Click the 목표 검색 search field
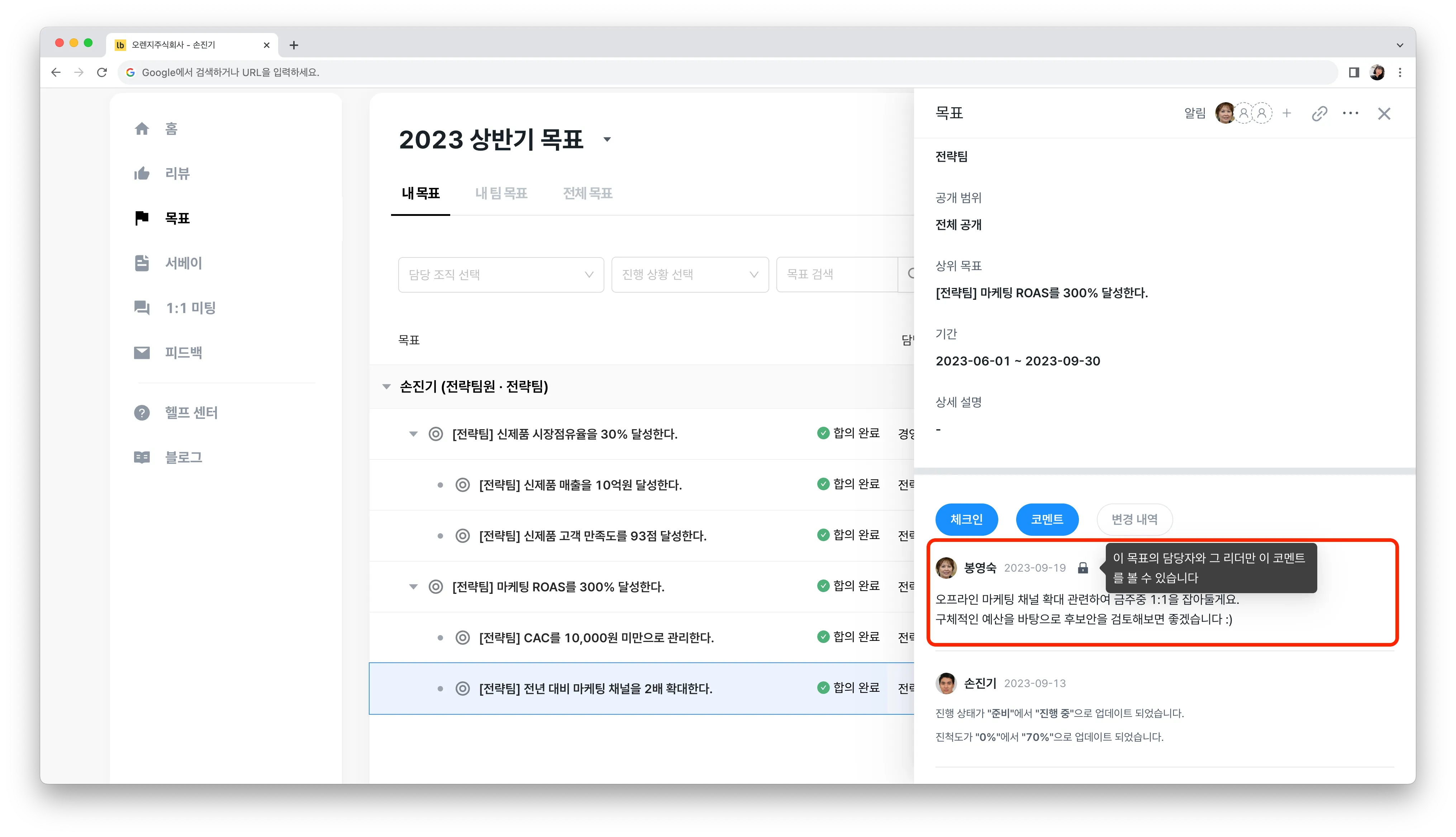The image size is (1456, 837). point(837,275)
